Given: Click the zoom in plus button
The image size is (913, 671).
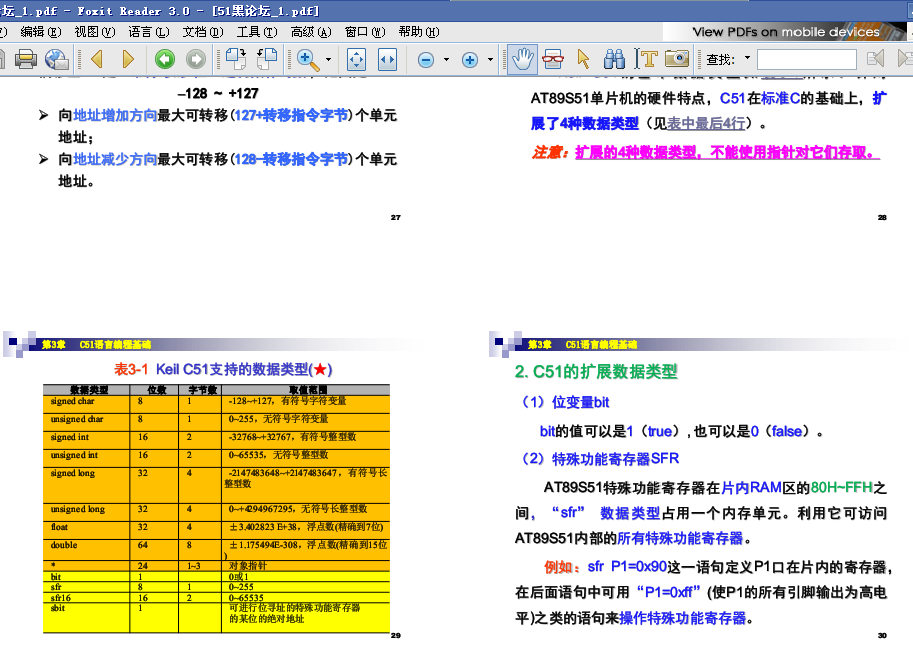Looking at the screenshot, I should [x=470, y=59].
